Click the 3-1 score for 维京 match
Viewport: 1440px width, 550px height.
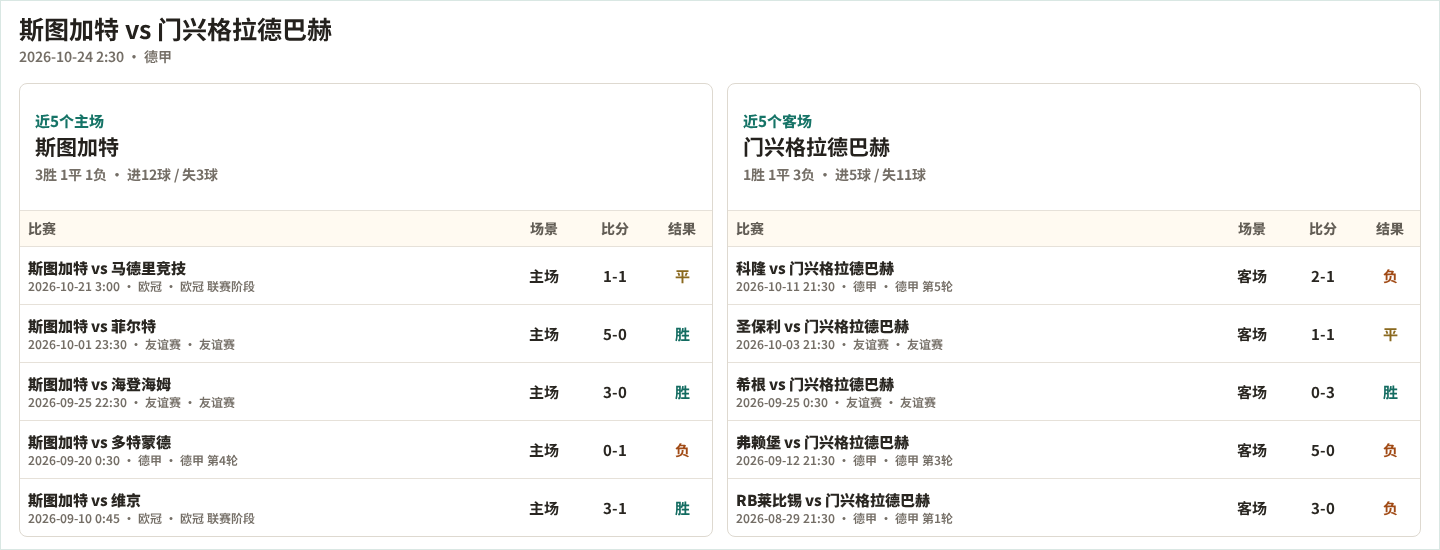pyautogui.click(x=615, y=508)
